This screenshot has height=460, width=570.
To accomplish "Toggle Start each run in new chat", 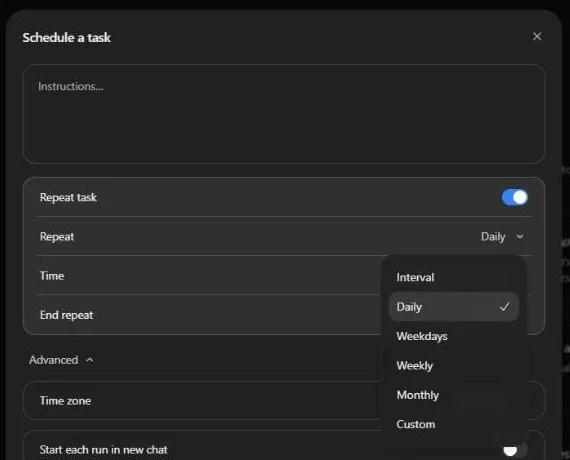I will pos(515,450).
